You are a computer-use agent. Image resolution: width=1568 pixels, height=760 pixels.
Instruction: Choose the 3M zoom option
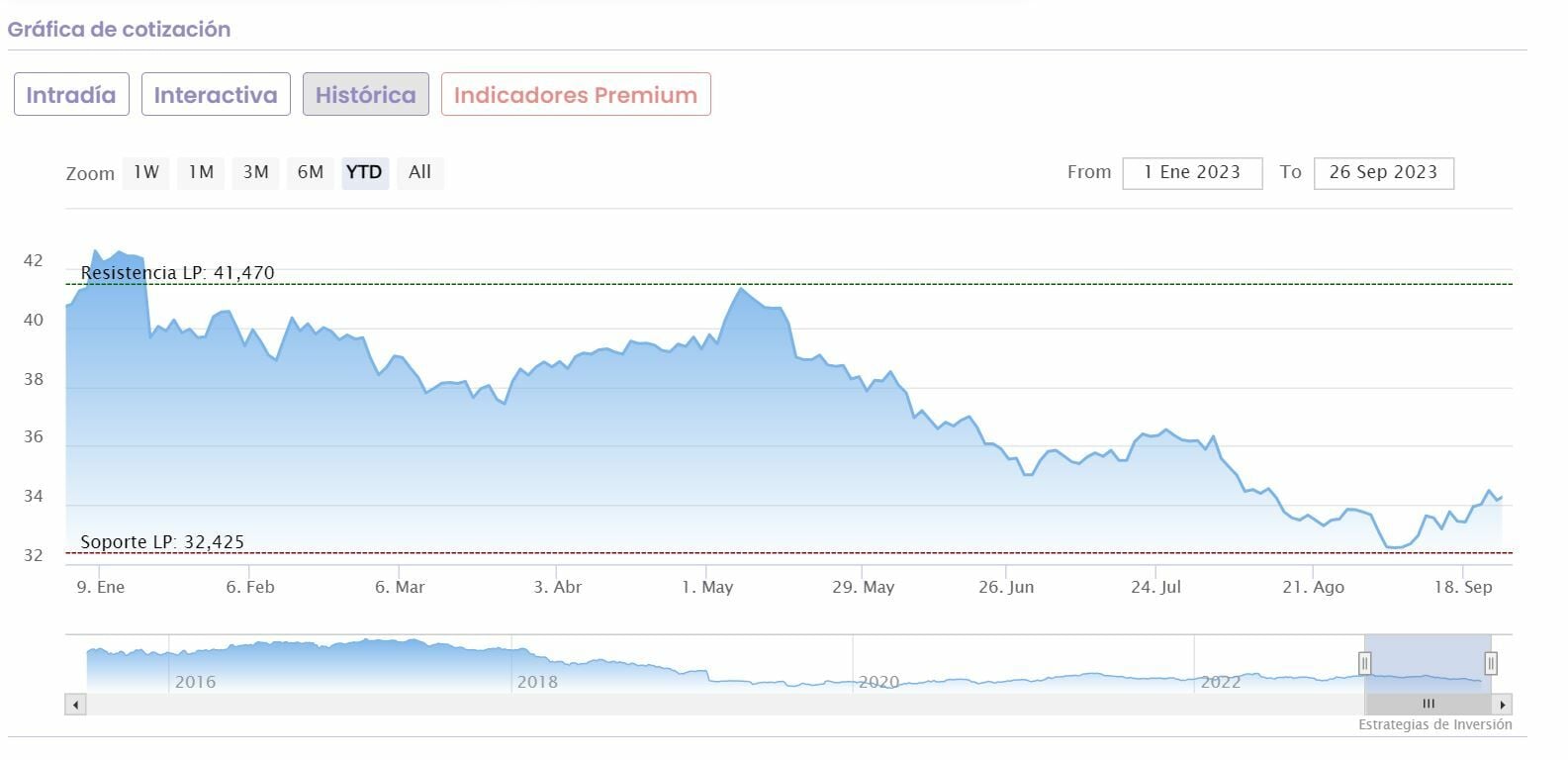point(255,172)
